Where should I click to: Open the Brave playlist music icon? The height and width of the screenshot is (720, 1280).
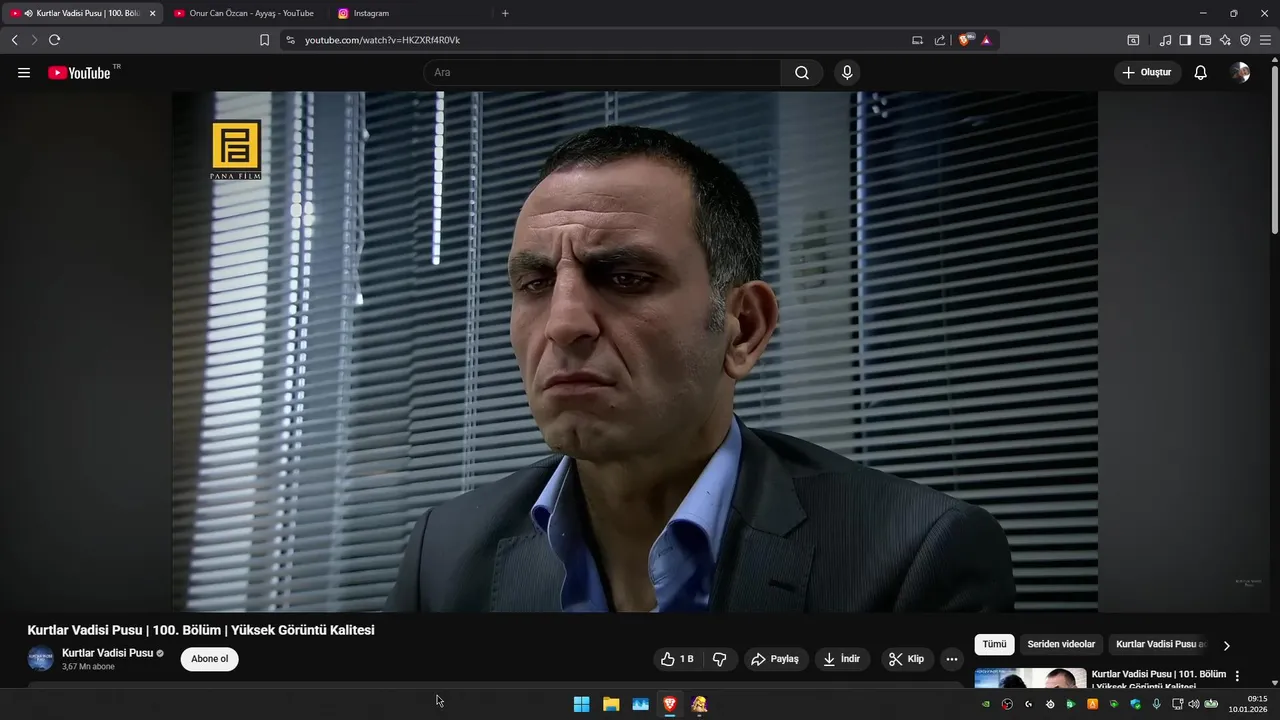1166,40
